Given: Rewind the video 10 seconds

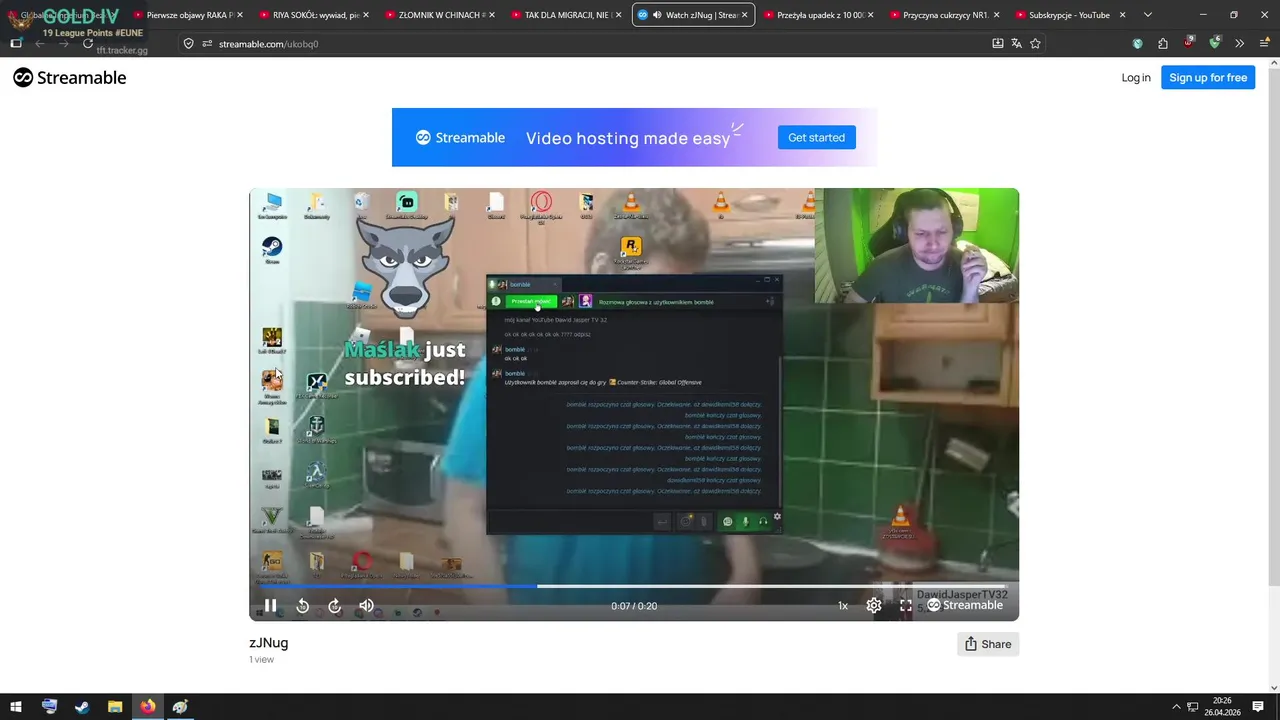Looking at the screenshot, I should pyautogui.click(x=303, y=606).
